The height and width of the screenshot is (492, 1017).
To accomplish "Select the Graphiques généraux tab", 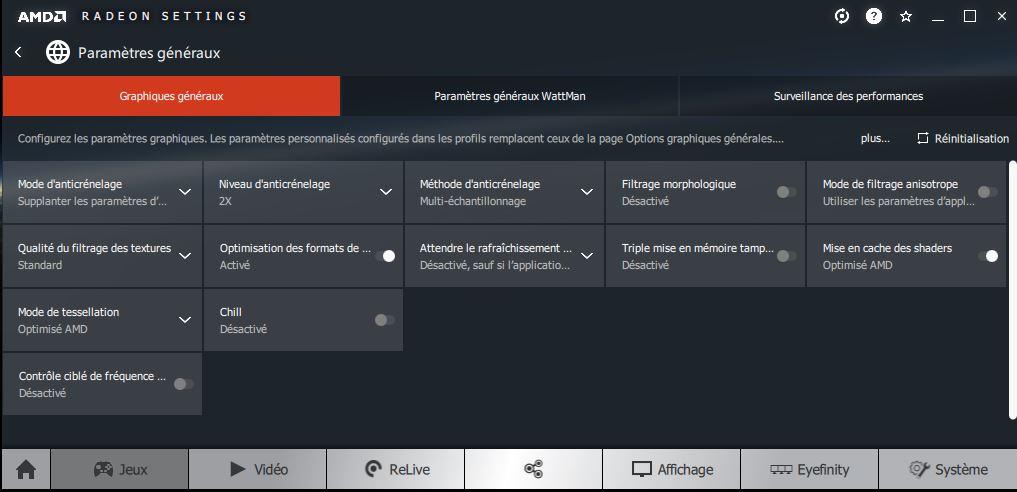I will pos(171,96).
